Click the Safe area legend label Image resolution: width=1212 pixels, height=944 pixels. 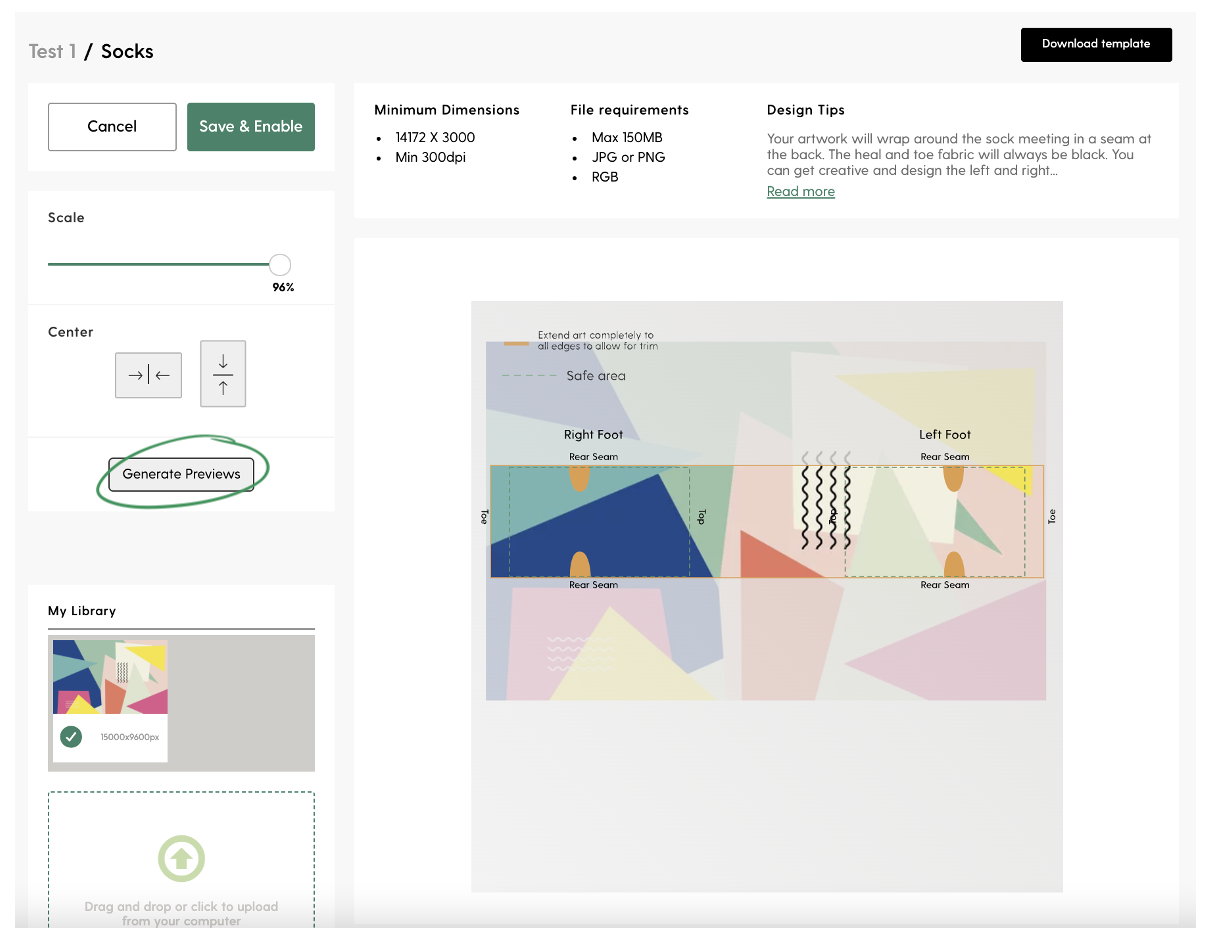coord(596,376)
